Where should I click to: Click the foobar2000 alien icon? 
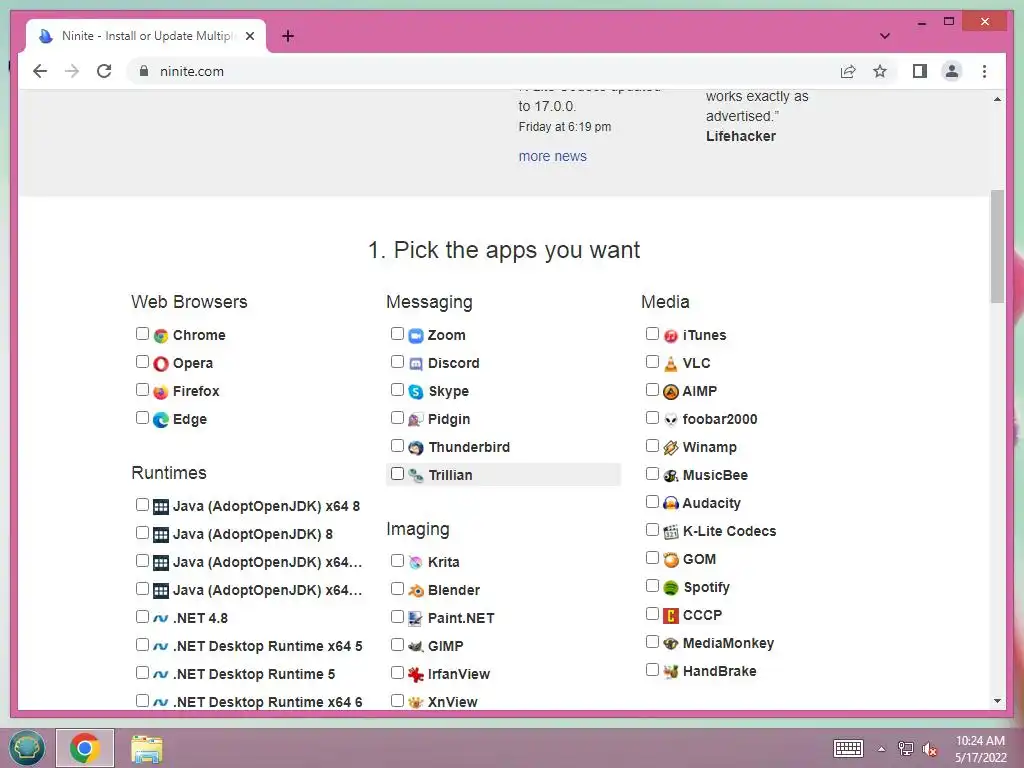[671, 420]
